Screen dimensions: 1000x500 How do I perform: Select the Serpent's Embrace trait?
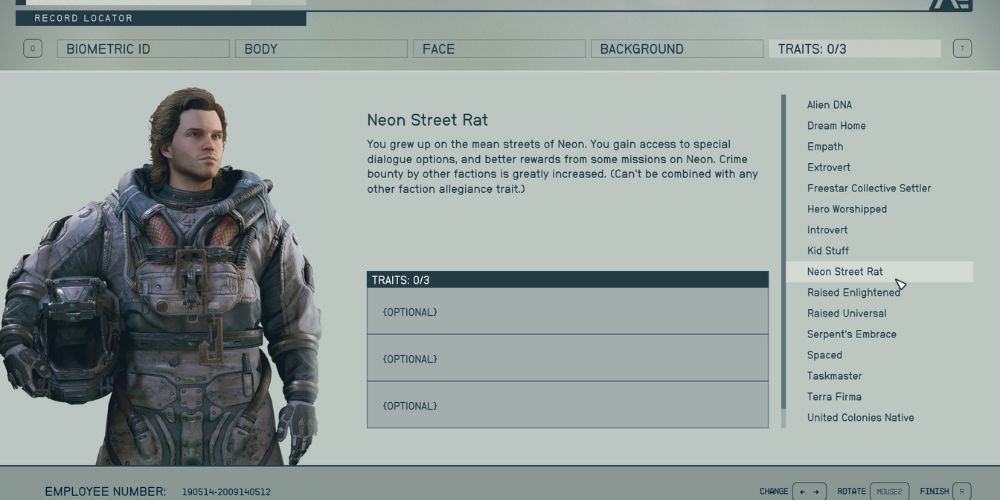851,334
